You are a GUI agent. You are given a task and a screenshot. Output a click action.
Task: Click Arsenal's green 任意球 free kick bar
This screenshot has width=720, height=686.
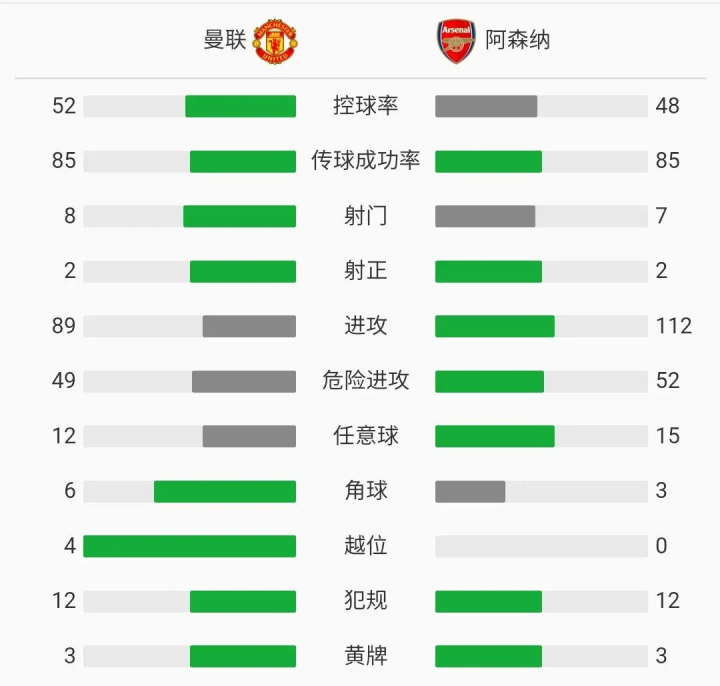pos(495,436)
